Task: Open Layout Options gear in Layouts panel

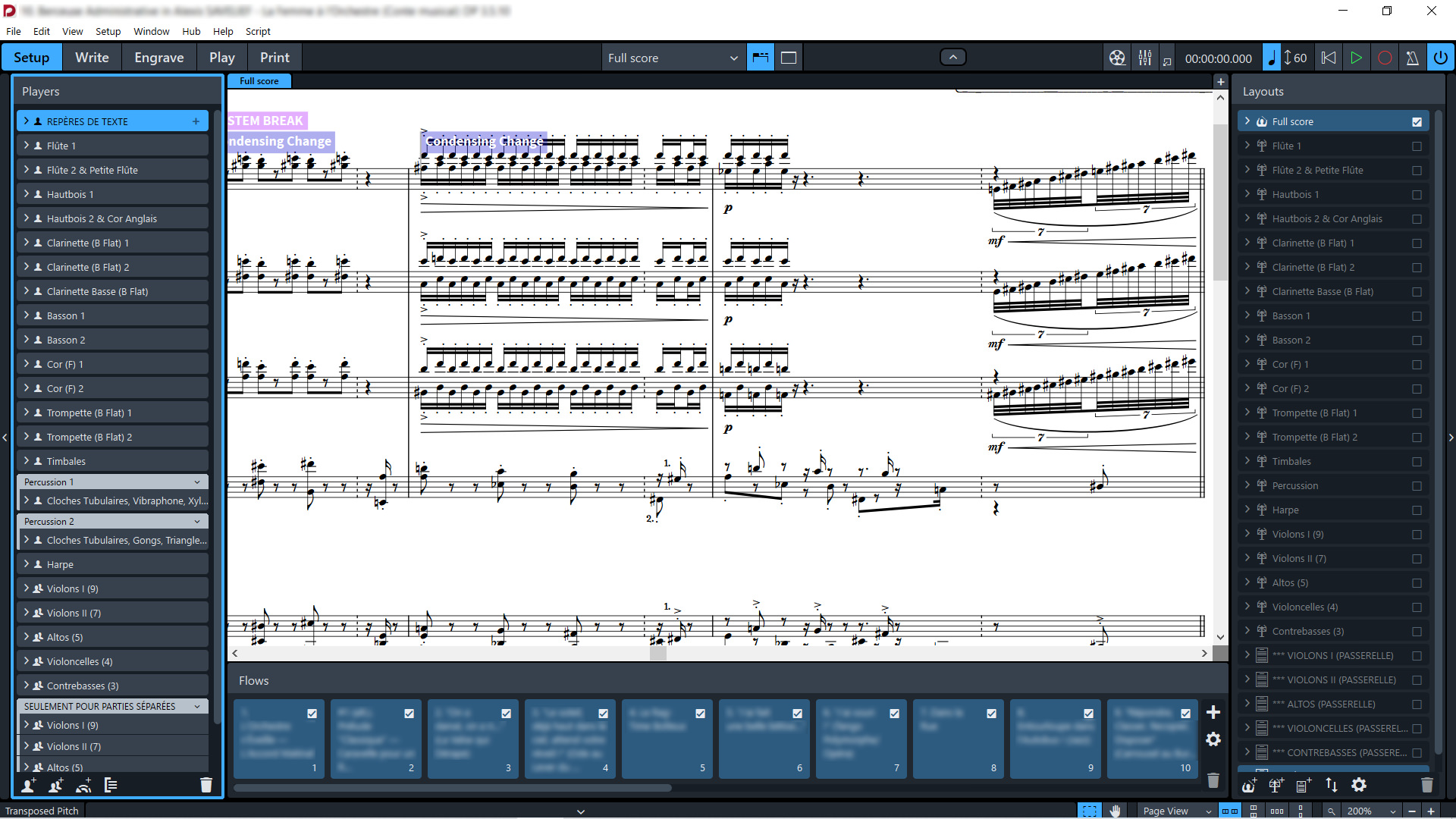Action: [x=1359, y=785]
